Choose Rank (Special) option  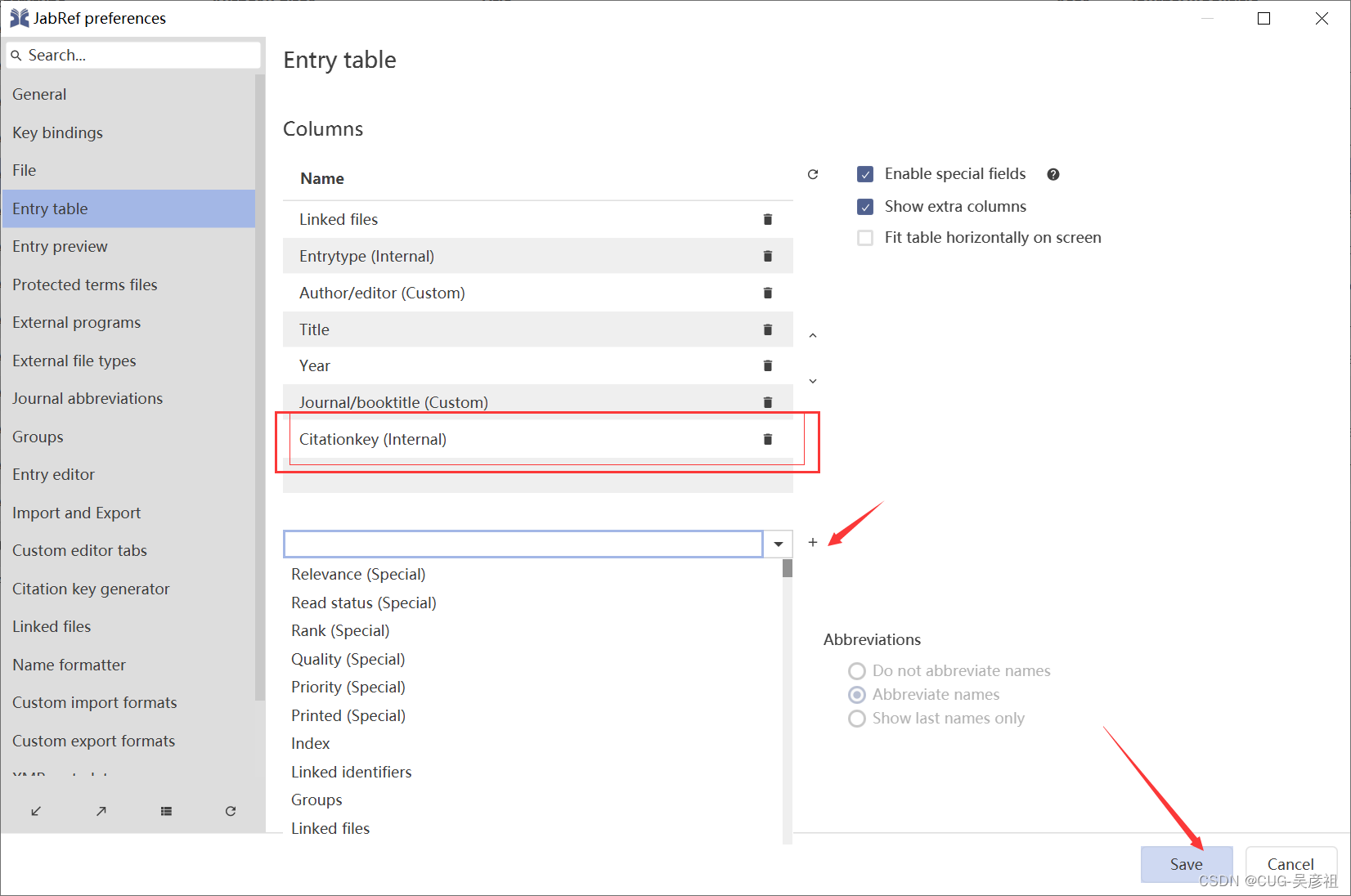pyautogui.click(x=532, y=630)
